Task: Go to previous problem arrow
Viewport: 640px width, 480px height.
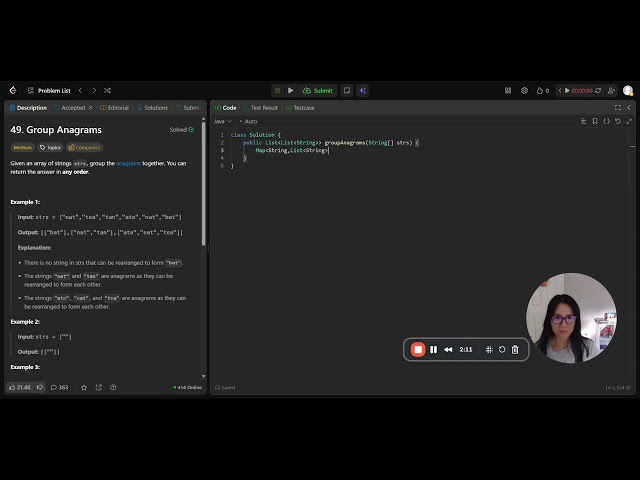Action: pyautogui.click(x=80, y=91)
